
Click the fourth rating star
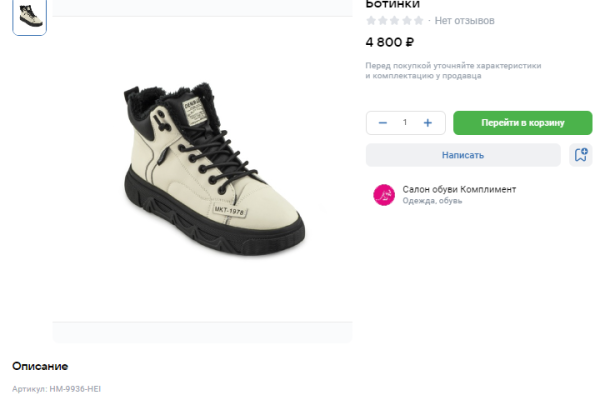click(x=407, y=21)
